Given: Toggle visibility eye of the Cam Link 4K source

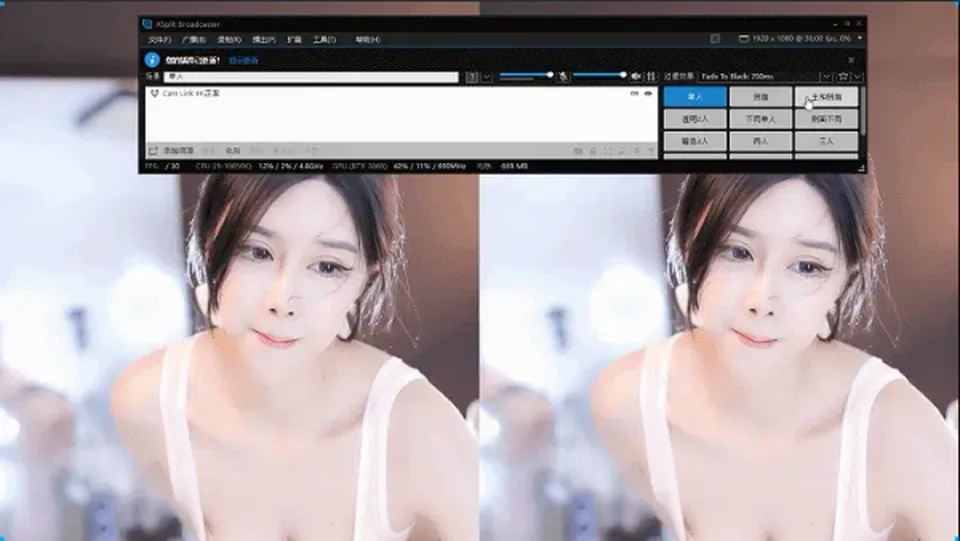Looking at the screenshot, I should click(x=648, y=94).
